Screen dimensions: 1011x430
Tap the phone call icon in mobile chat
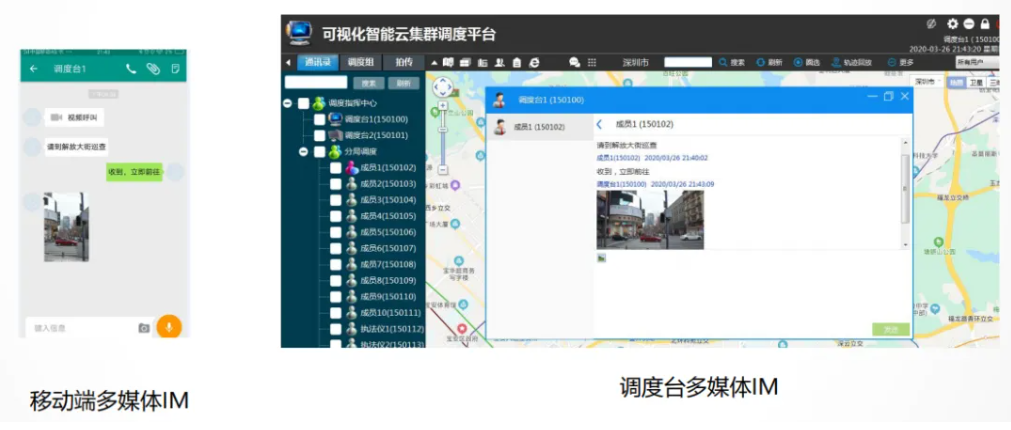coord(131,69)
